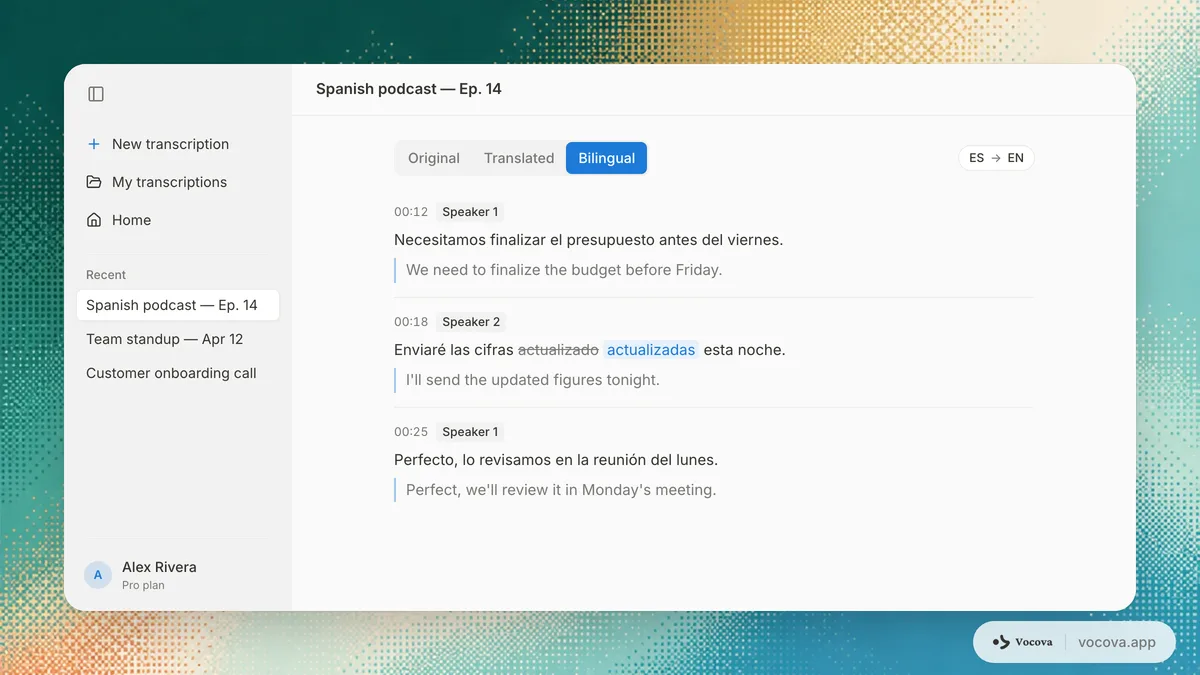1200x675 pixels.
Task: Toggle the sidebar collapse icon
Action: 96,94
